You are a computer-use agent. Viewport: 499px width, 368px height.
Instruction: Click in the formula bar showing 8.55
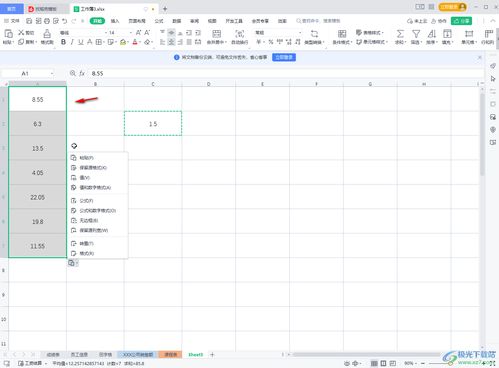coord(287,73)
